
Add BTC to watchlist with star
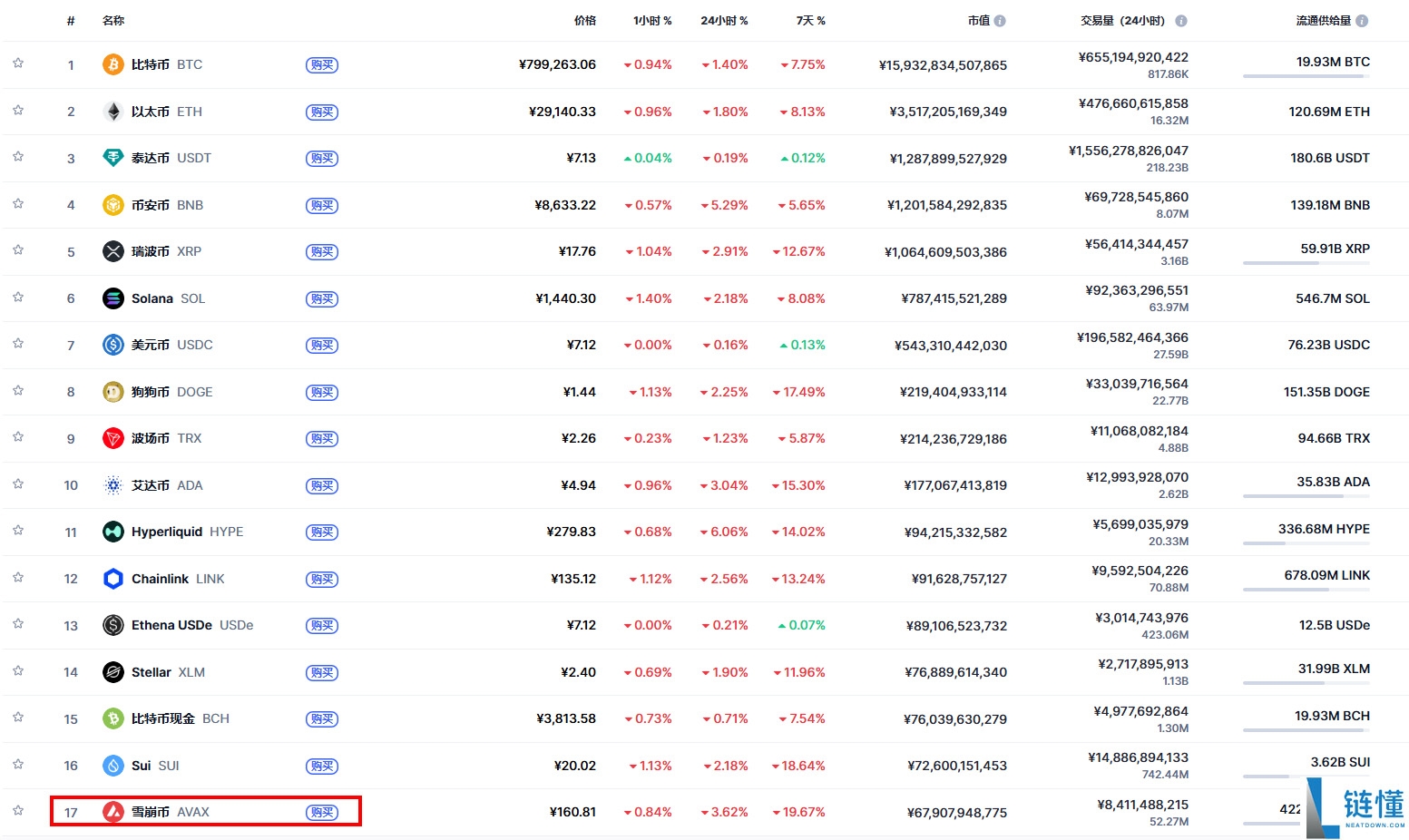18,63
